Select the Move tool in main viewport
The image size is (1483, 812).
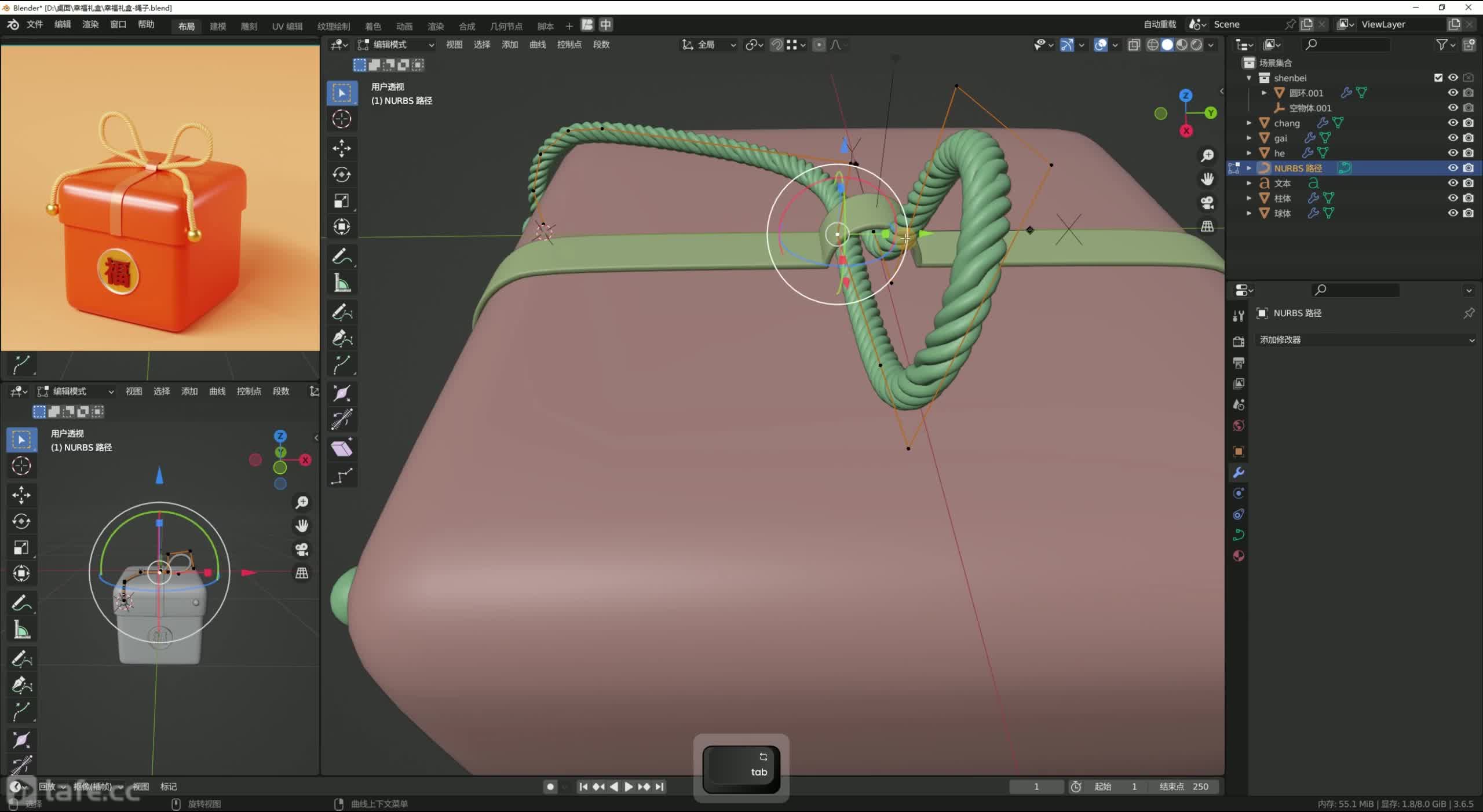coord(342,148)
